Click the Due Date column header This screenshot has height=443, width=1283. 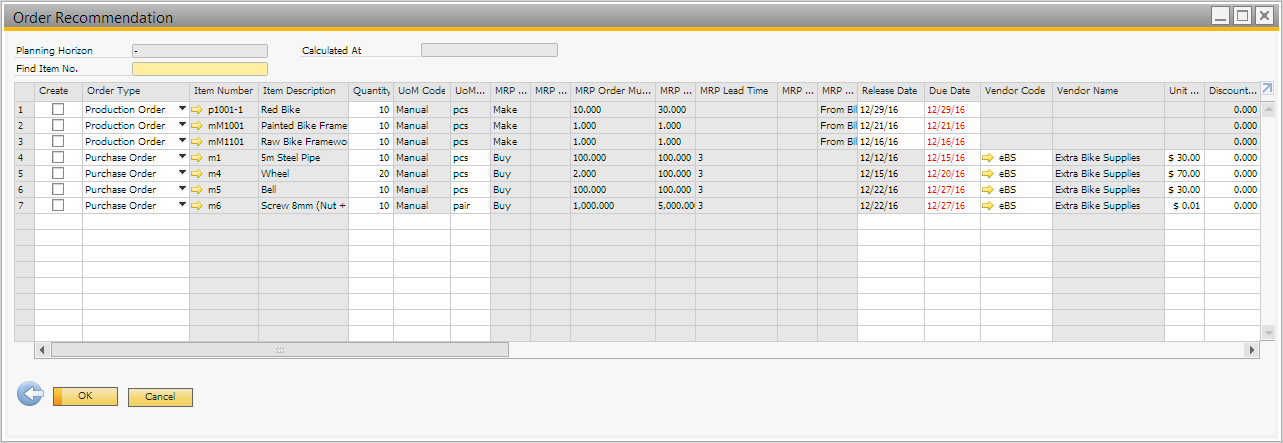pos(951,91)
